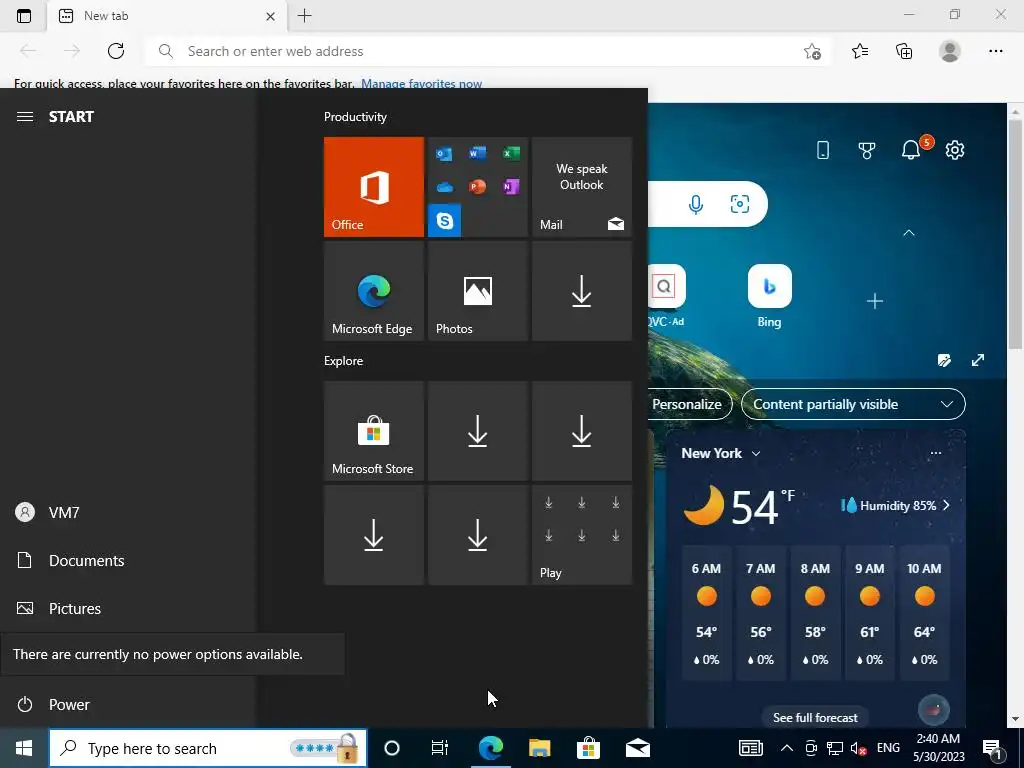Screen dimensions: 1024x768
Task: Open the Edge profile avatar
Action: tap(950, 51)
